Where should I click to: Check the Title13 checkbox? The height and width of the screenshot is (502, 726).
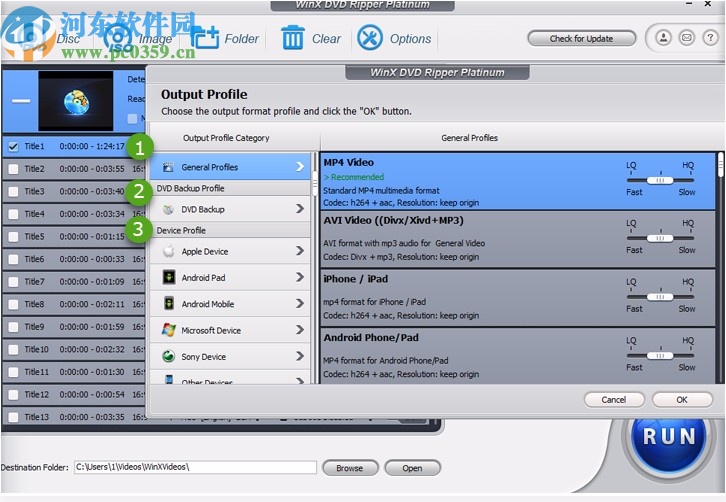13,417
